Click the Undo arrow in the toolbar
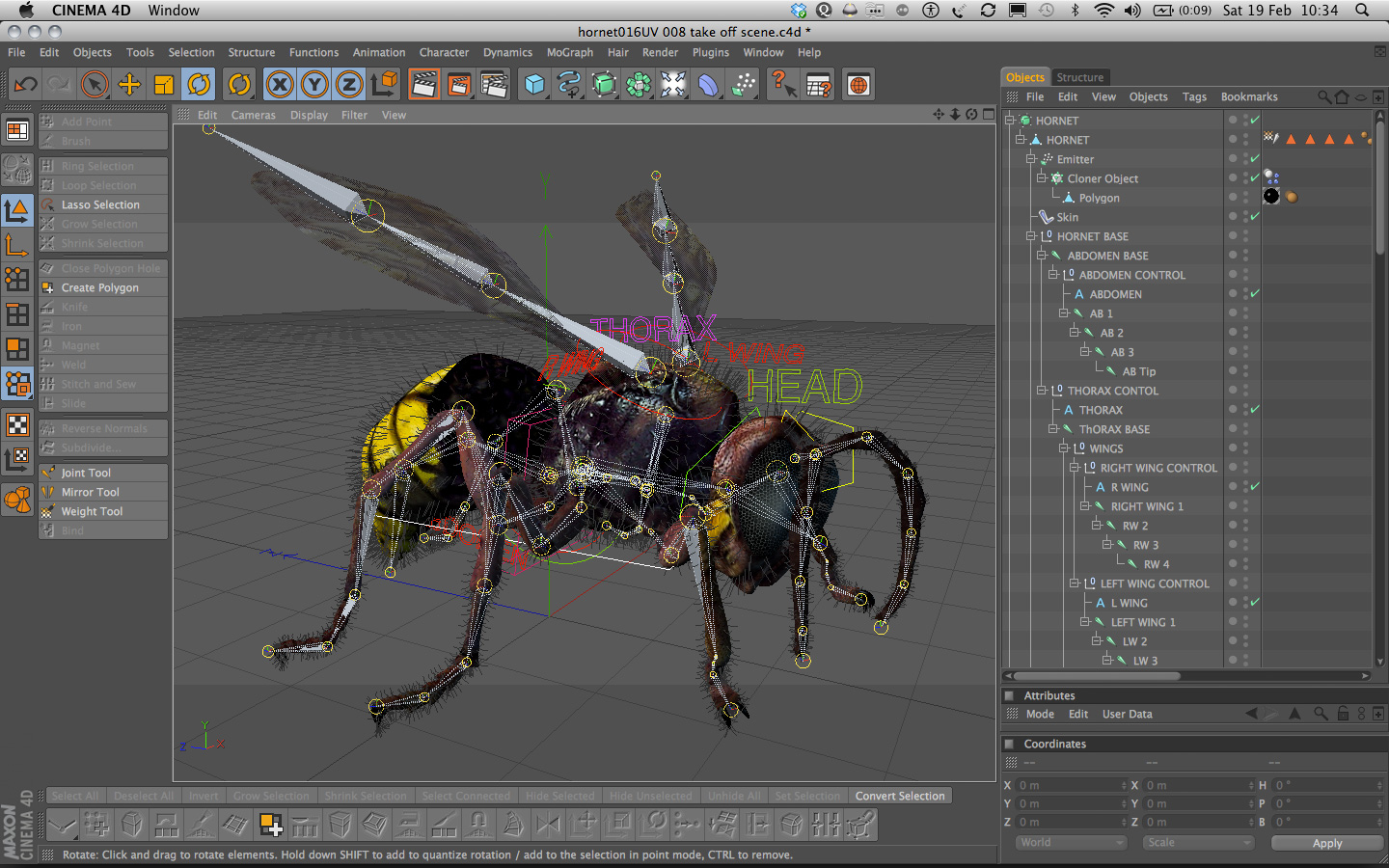The height and width of the screenshot is (868, 1389). click(x=26, y=85)
